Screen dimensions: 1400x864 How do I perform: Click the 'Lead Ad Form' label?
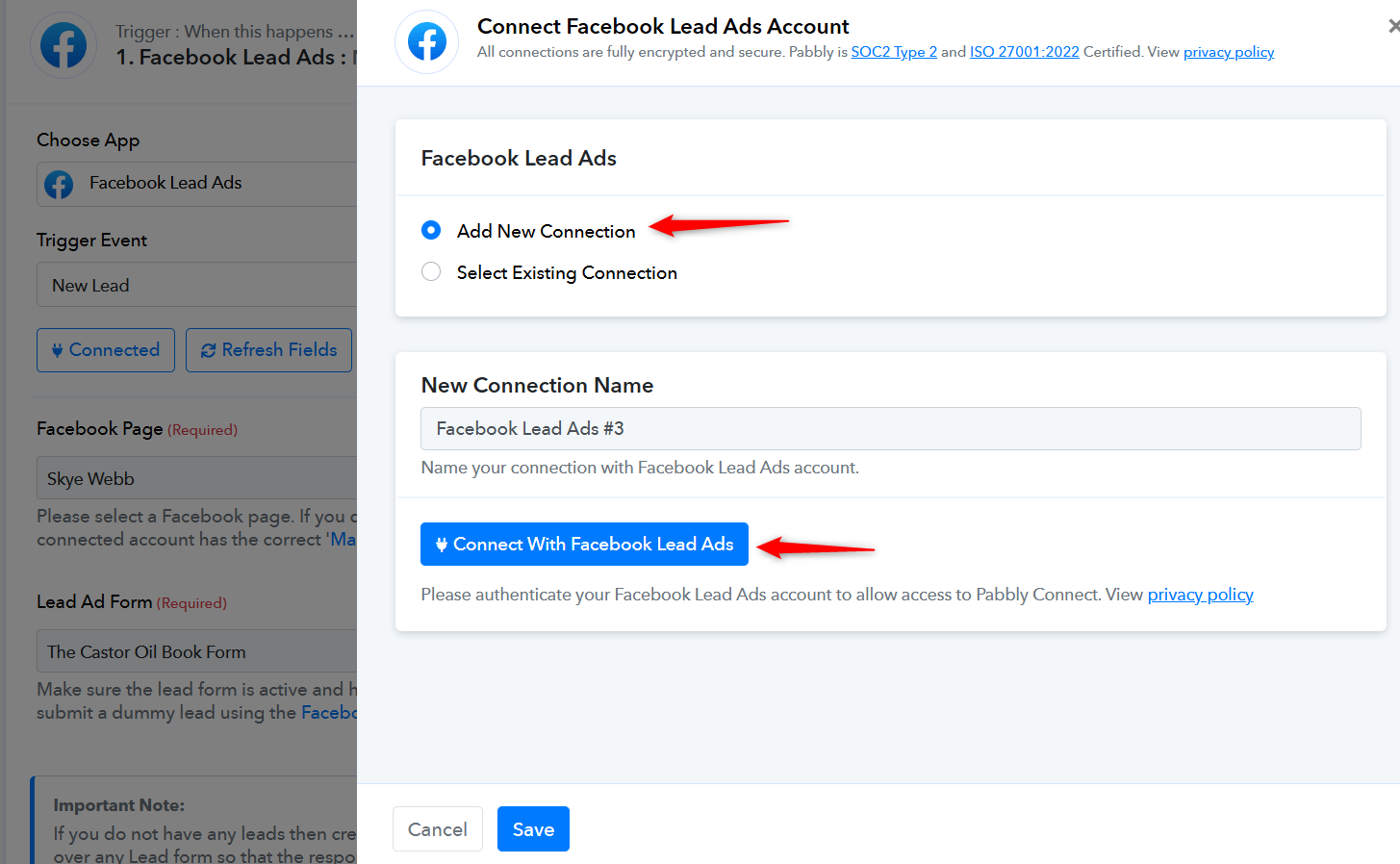click(x=94, y=602)
